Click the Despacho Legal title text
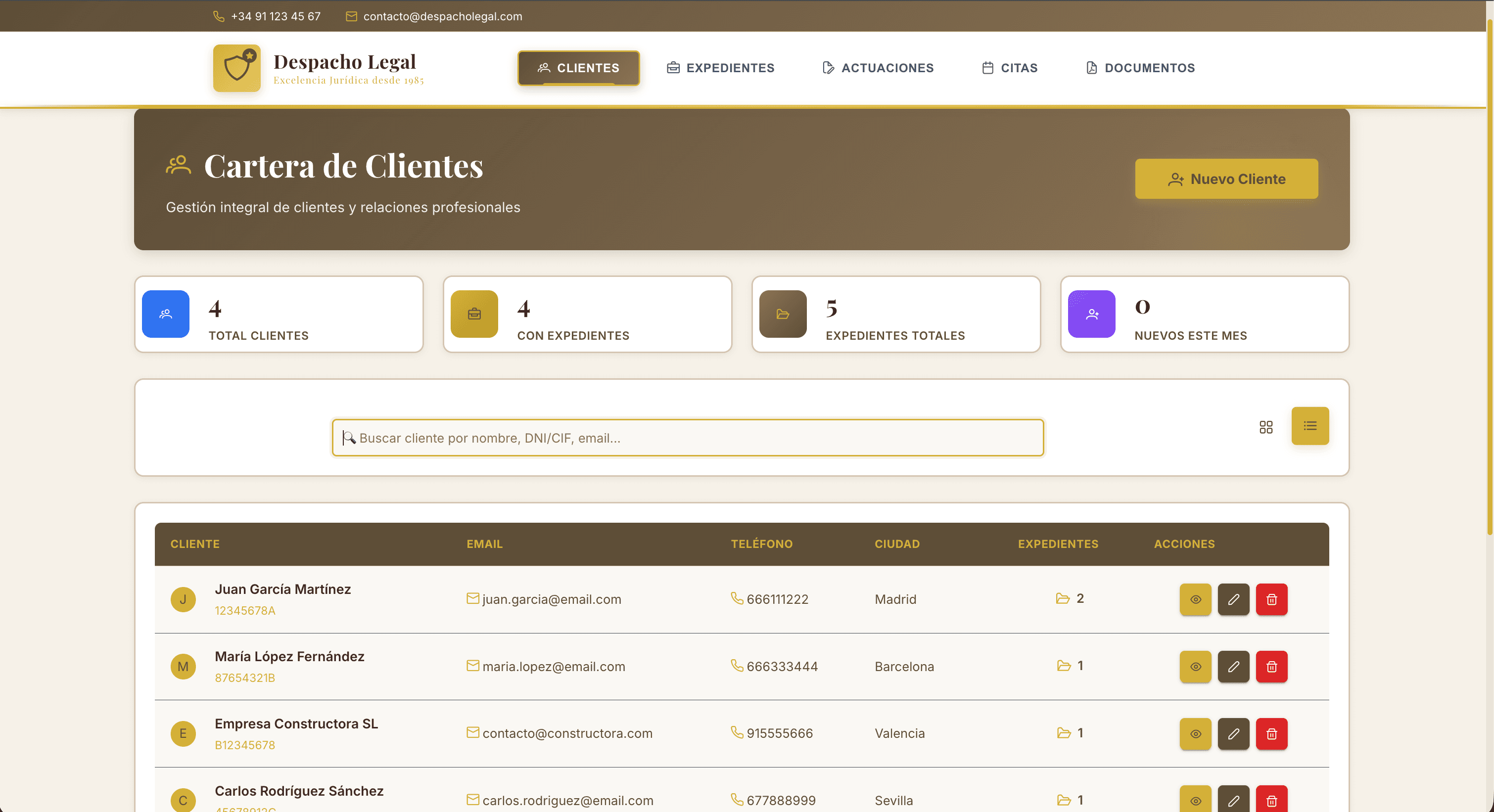The width and height of the screenshot is (1494, 812). pos(344,61)
